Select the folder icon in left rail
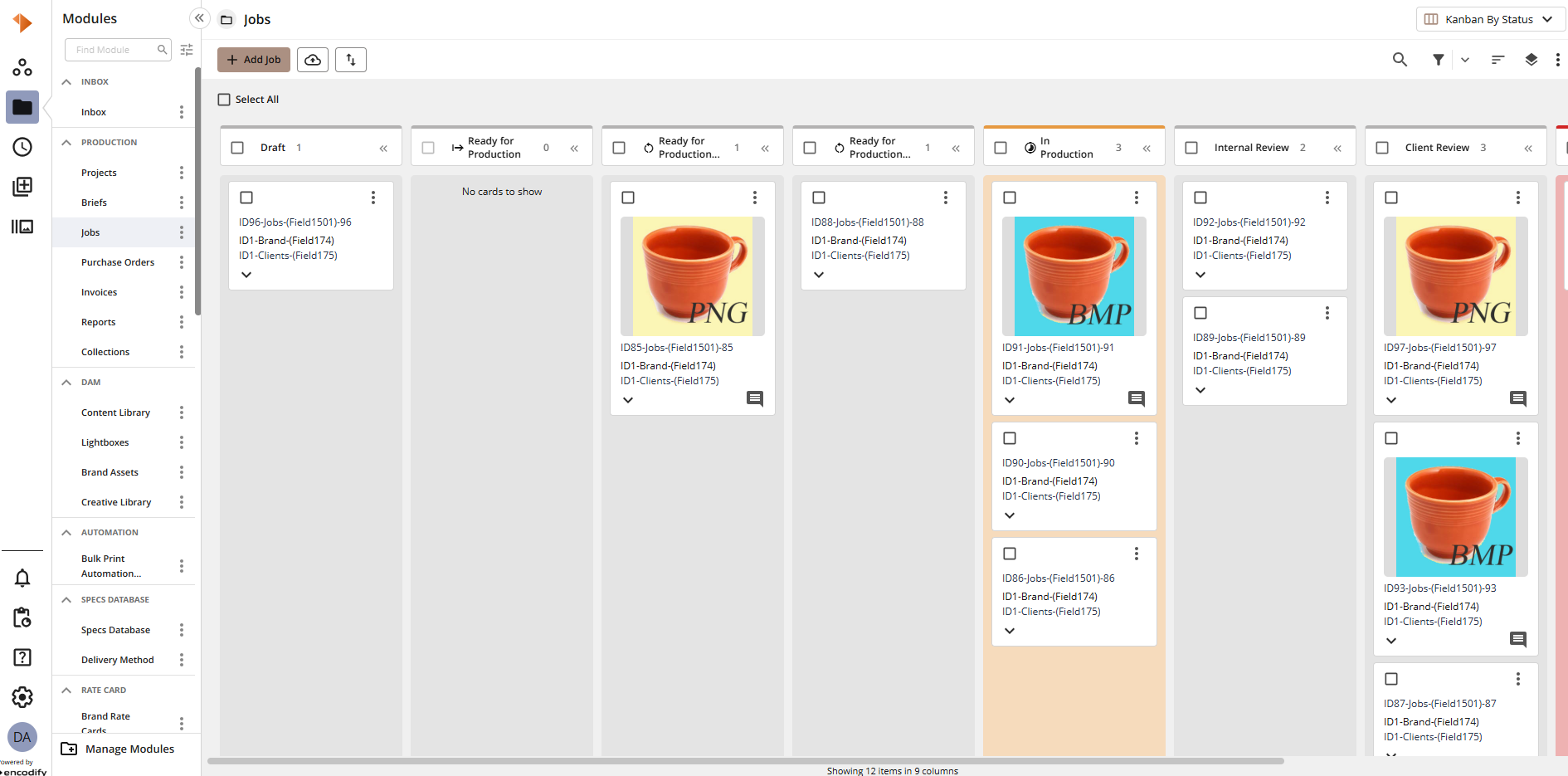This screenshot has width=1568, height=776. click(22, 107)
